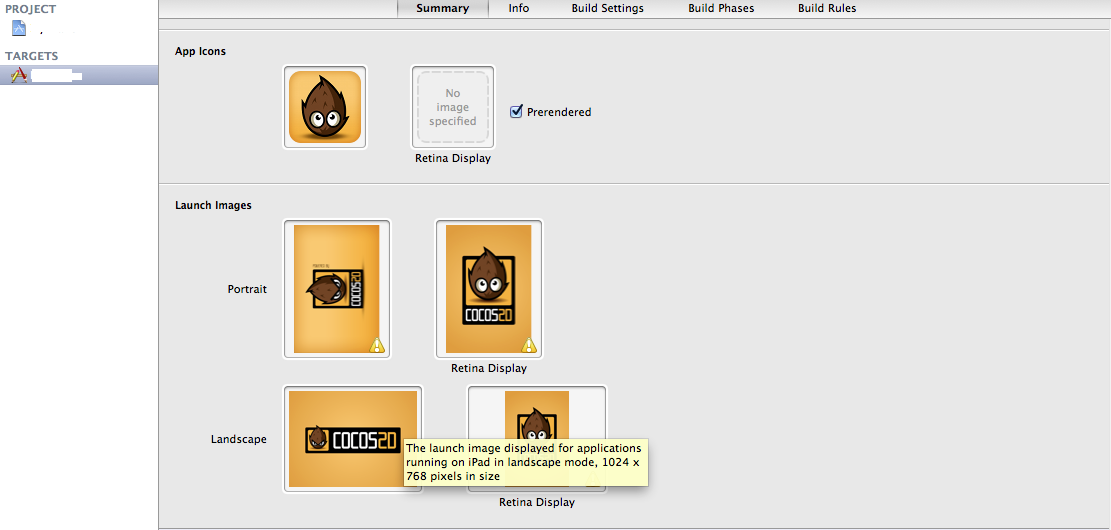
Task: Click the Portrait row label
Action: tap(247, 289)
